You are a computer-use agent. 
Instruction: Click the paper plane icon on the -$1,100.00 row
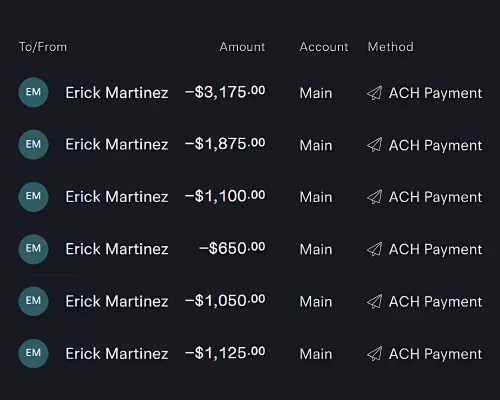tap(375, 197)
